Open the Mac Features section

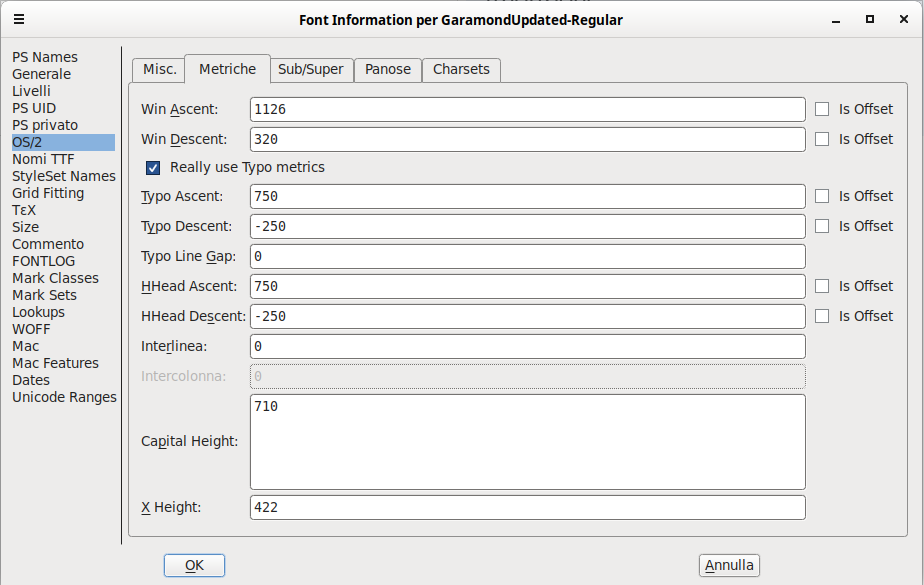coord(55,363)
